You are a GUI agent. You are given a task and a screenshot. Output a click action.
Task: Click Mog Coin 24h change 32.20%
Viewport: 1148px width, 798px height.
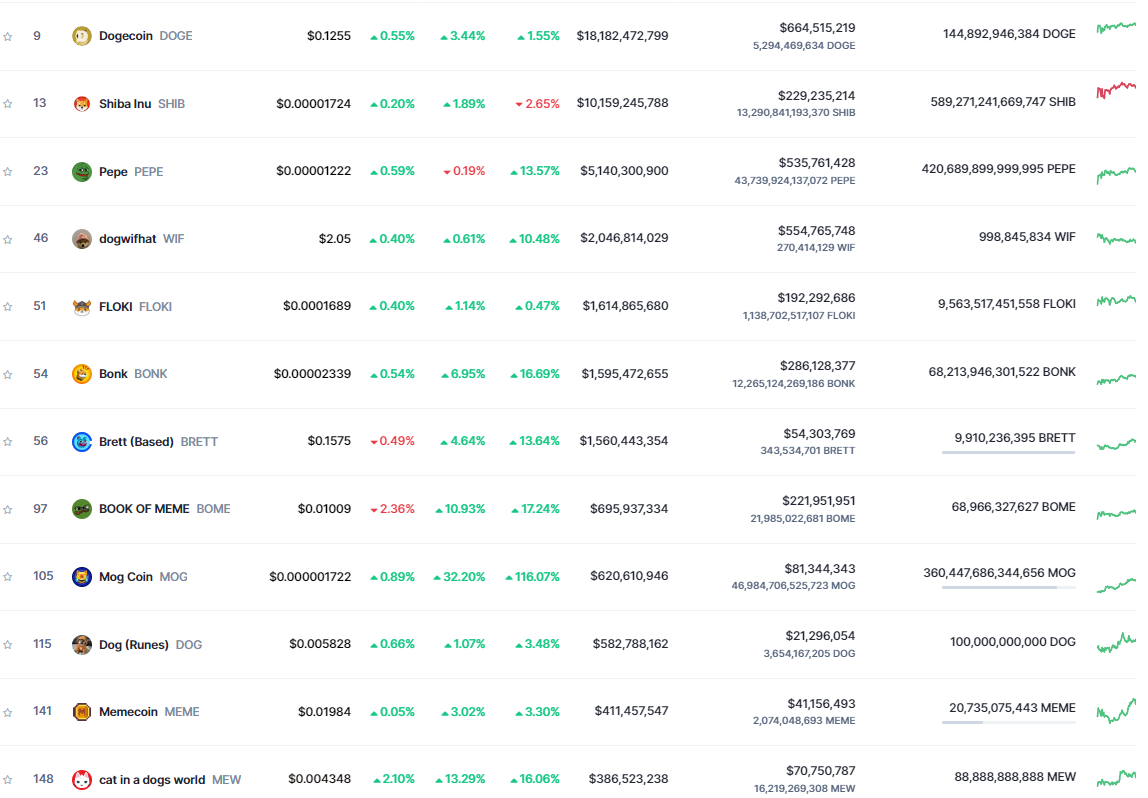click(x=459, y=577)
